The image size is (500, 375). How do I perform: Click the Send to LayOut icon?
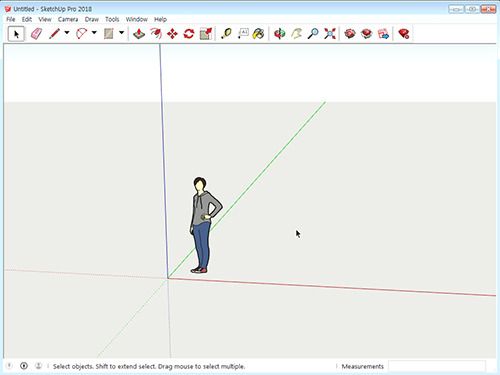383,34
